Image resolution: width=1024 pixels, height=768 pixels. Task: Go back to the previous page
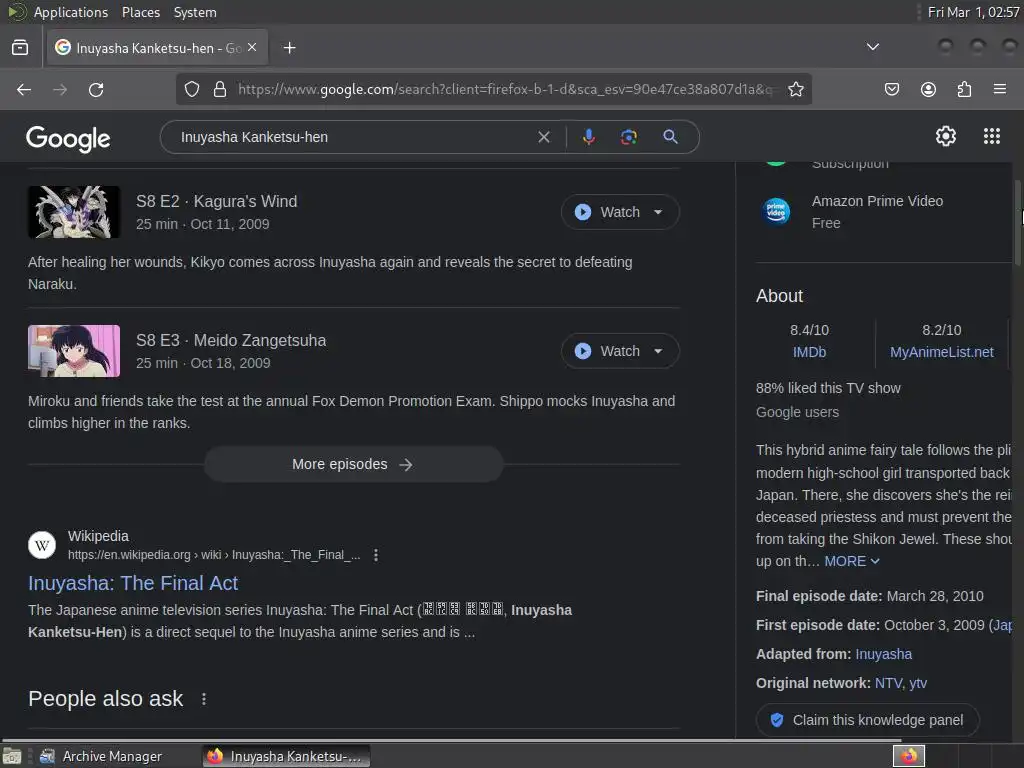[24, 89]
